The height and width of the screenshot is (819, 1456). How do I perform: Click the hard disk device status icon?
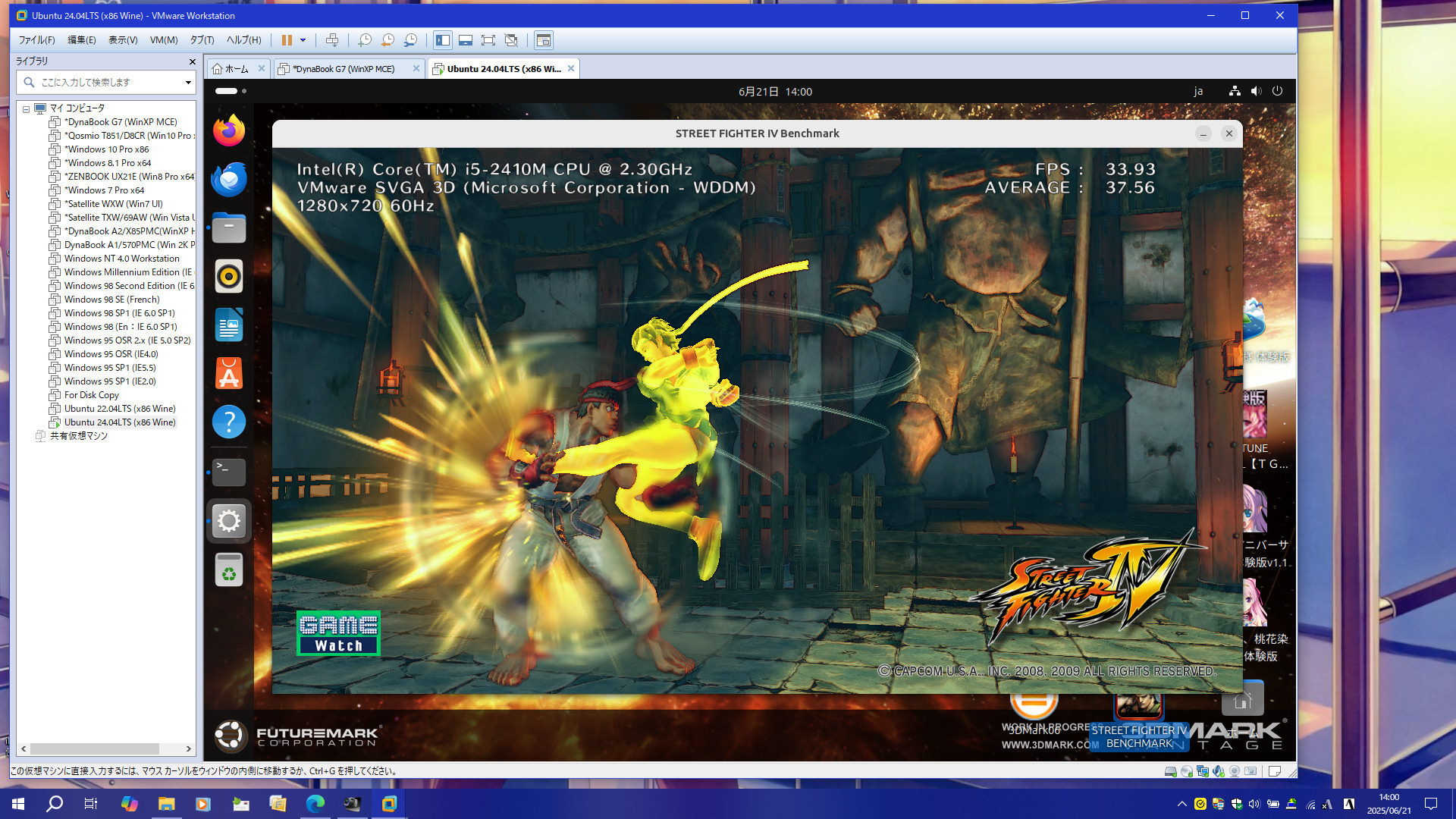coord(1170,771)
